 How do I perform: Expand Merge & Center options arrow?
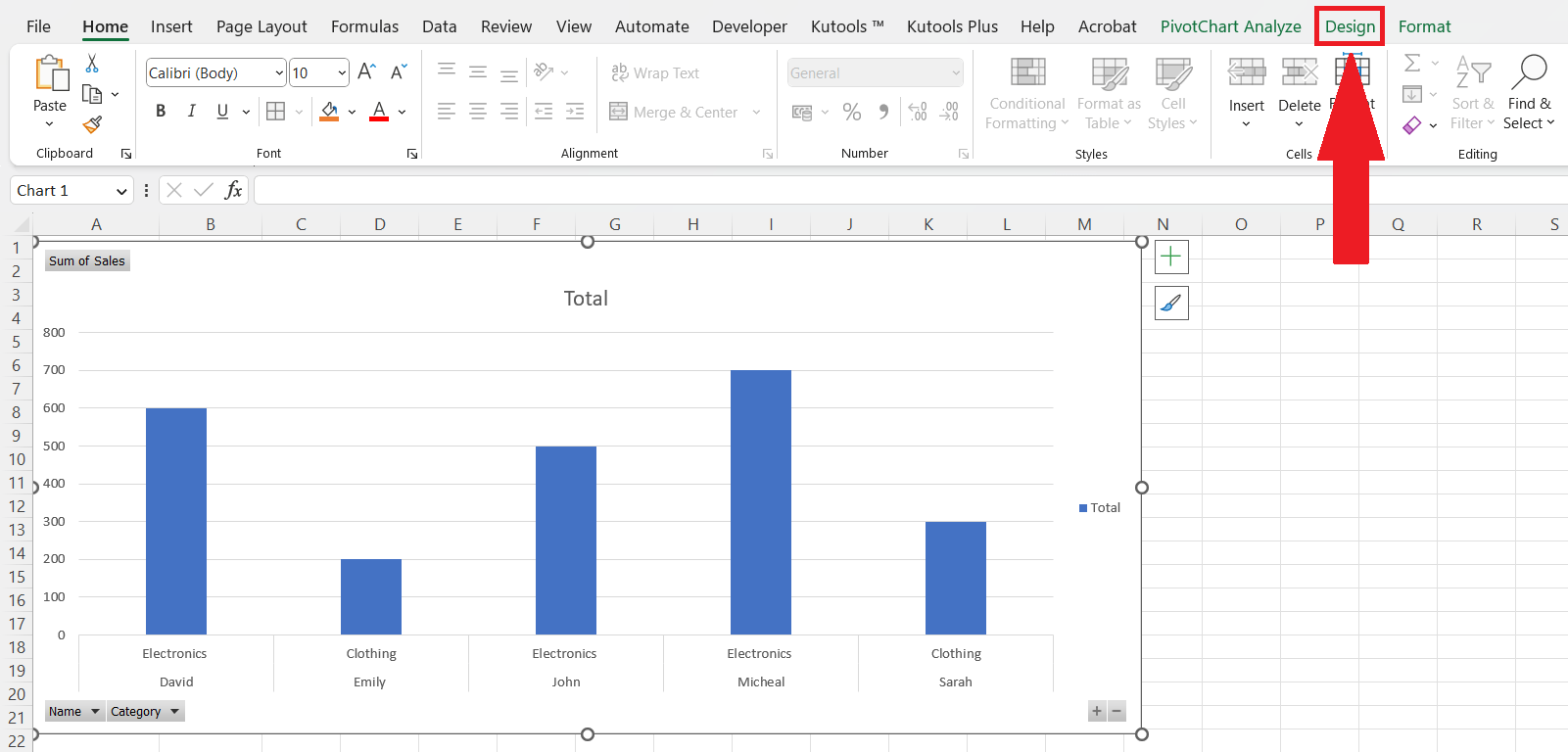[x=756, y=112]
